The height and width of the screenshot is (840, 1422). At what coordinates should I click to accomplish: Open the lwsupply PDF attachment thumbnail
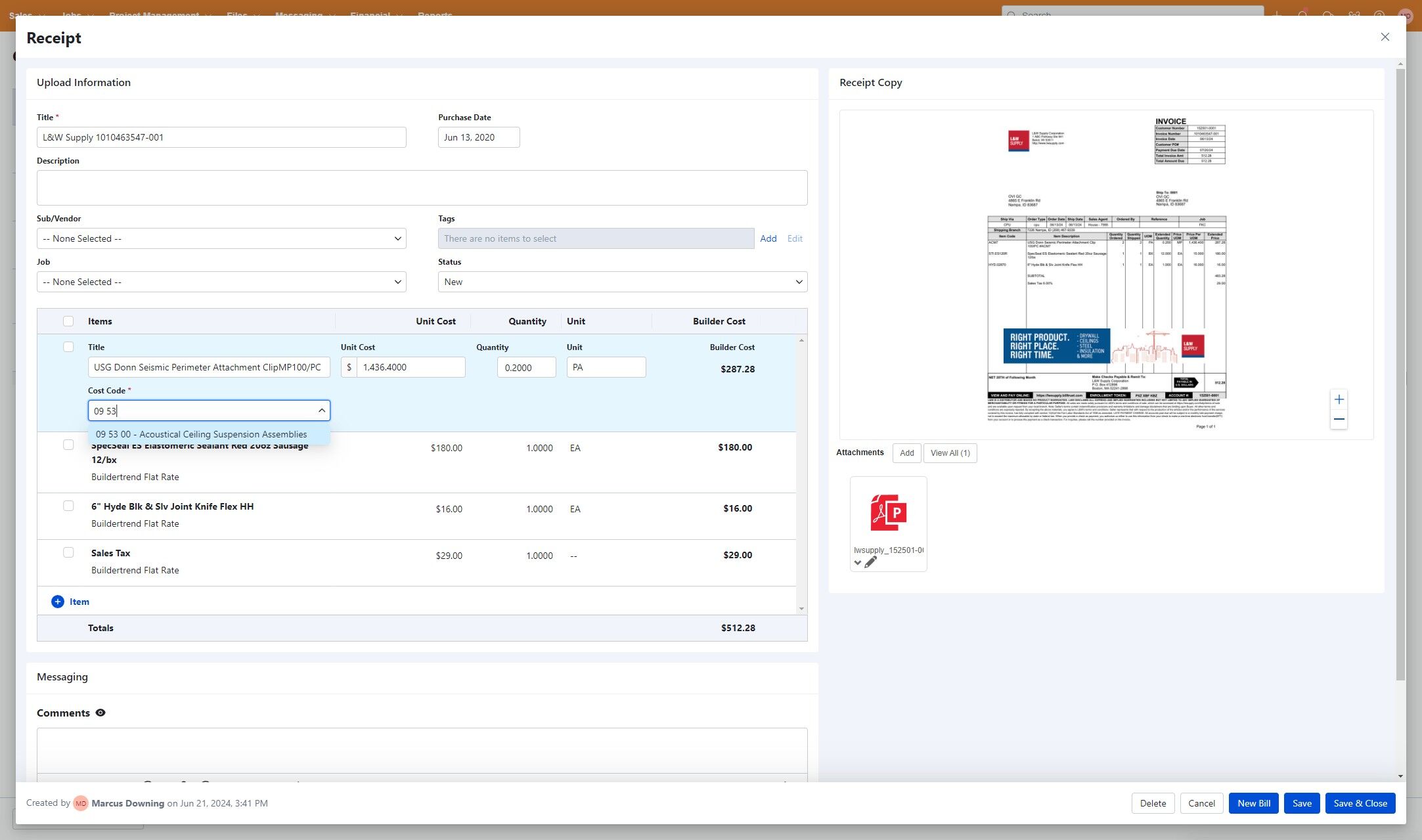[888, 513]
